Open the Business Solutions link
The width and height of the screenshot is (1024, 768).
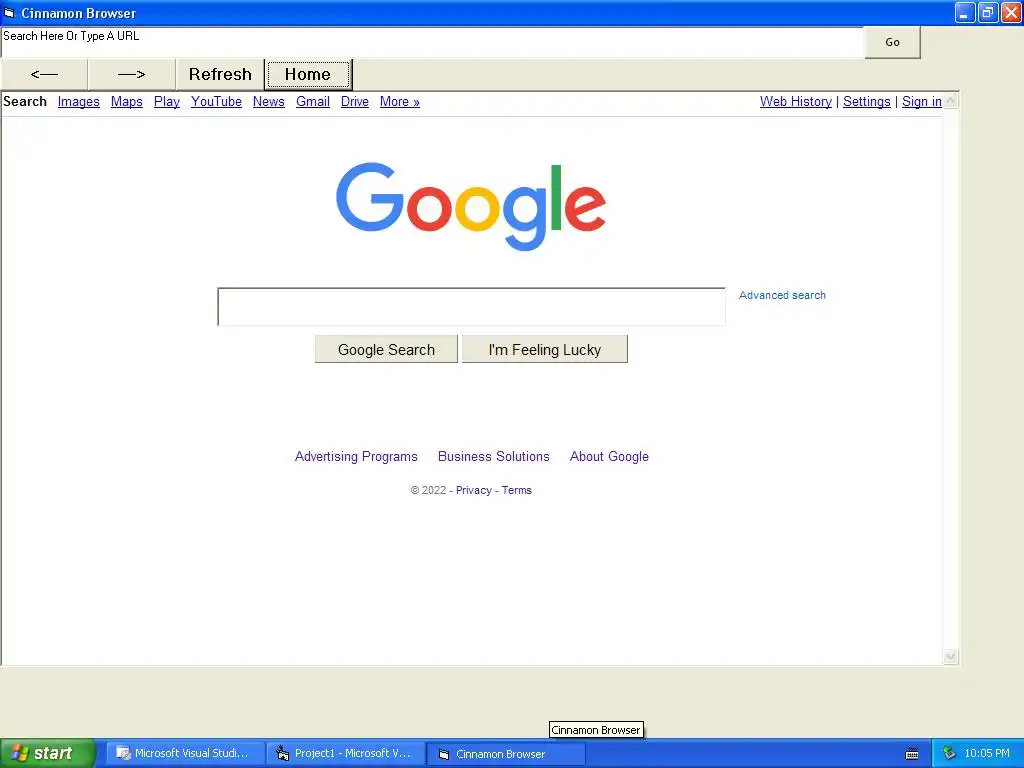coord(494,456)
